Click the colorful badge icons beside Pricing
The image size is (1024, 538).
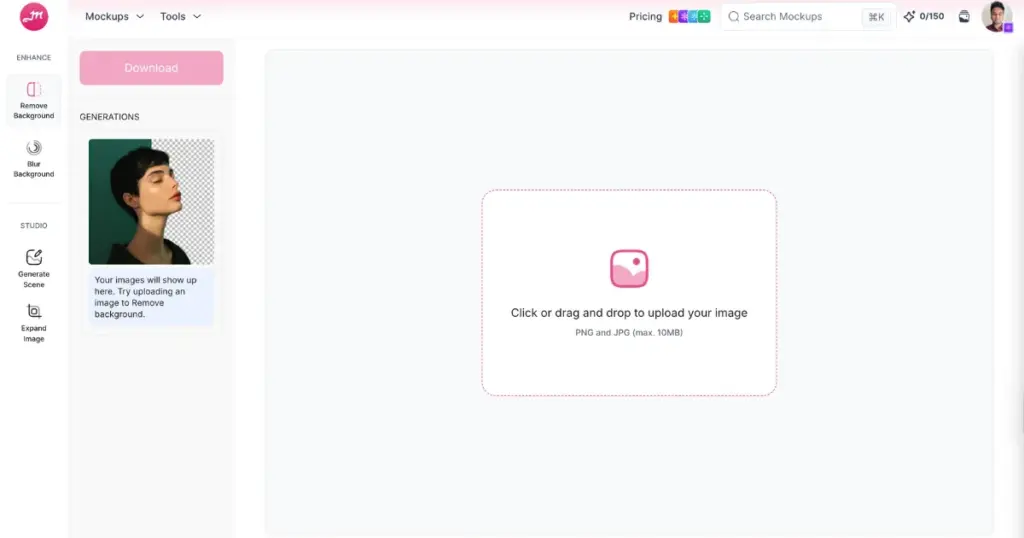click(x=689, y=16)
